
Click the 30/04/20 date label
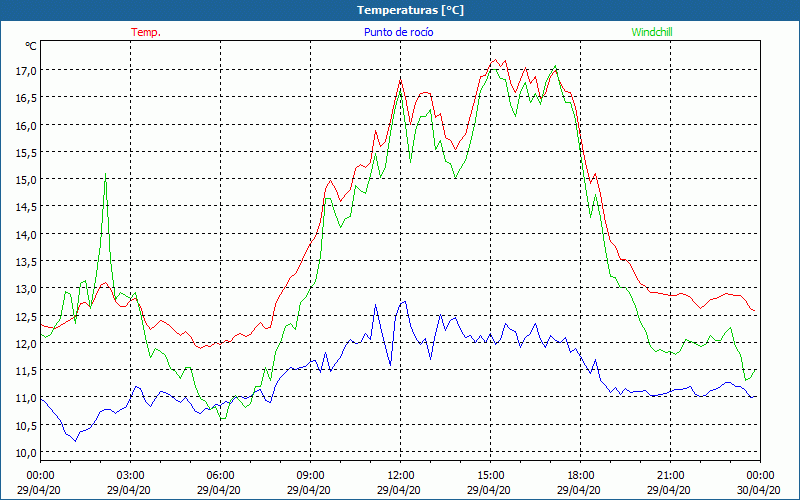click(x=759, y=490)
